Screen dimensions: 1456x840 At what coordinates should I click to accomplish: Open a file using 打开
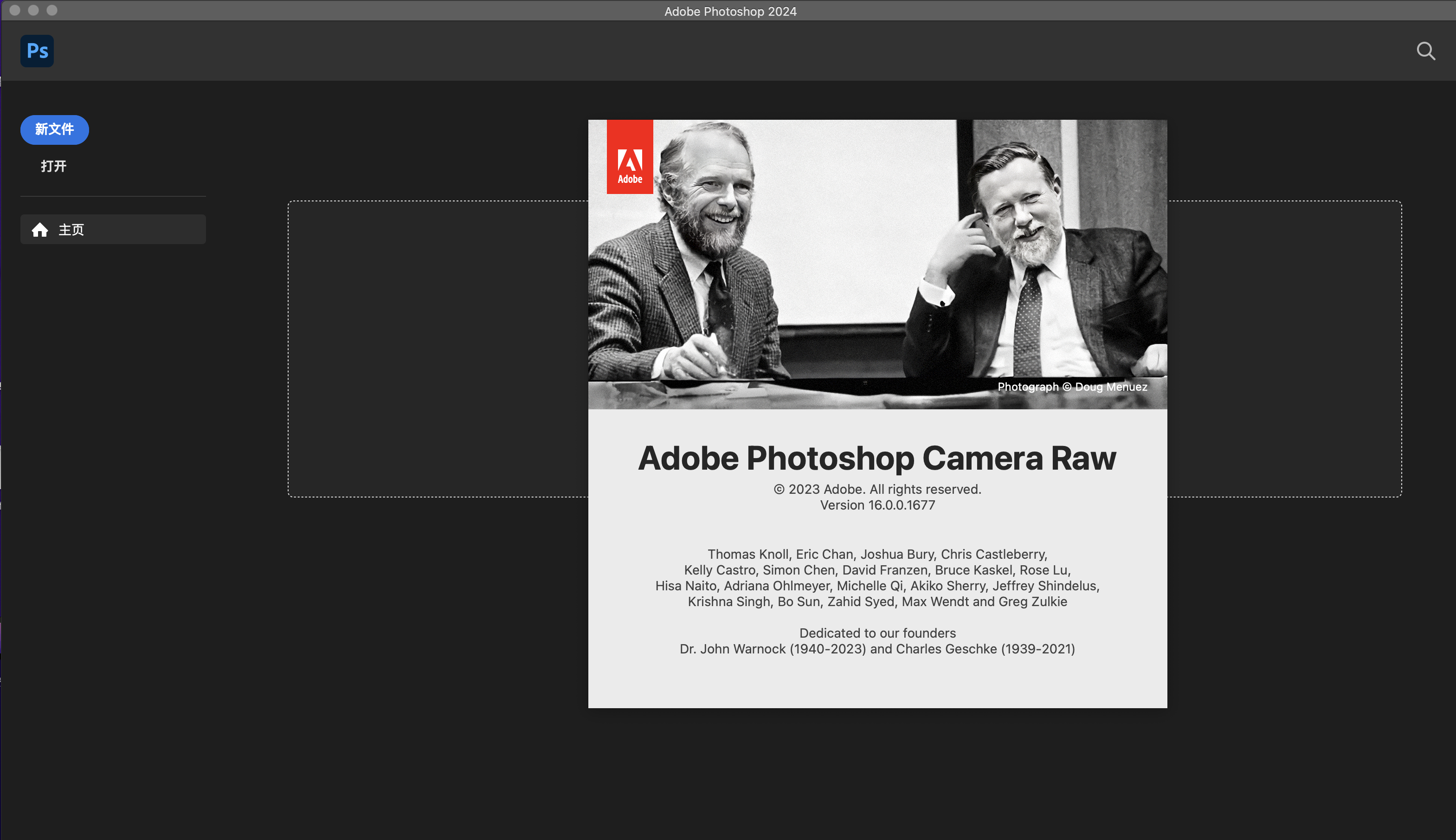pyautogui.click(x=54, y=166)
